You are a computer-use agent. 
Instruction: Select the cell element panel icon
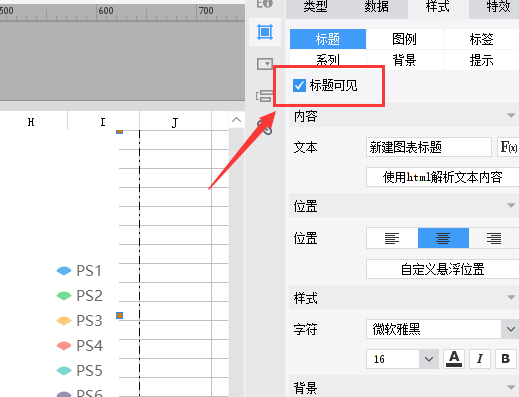coord(265,32)
